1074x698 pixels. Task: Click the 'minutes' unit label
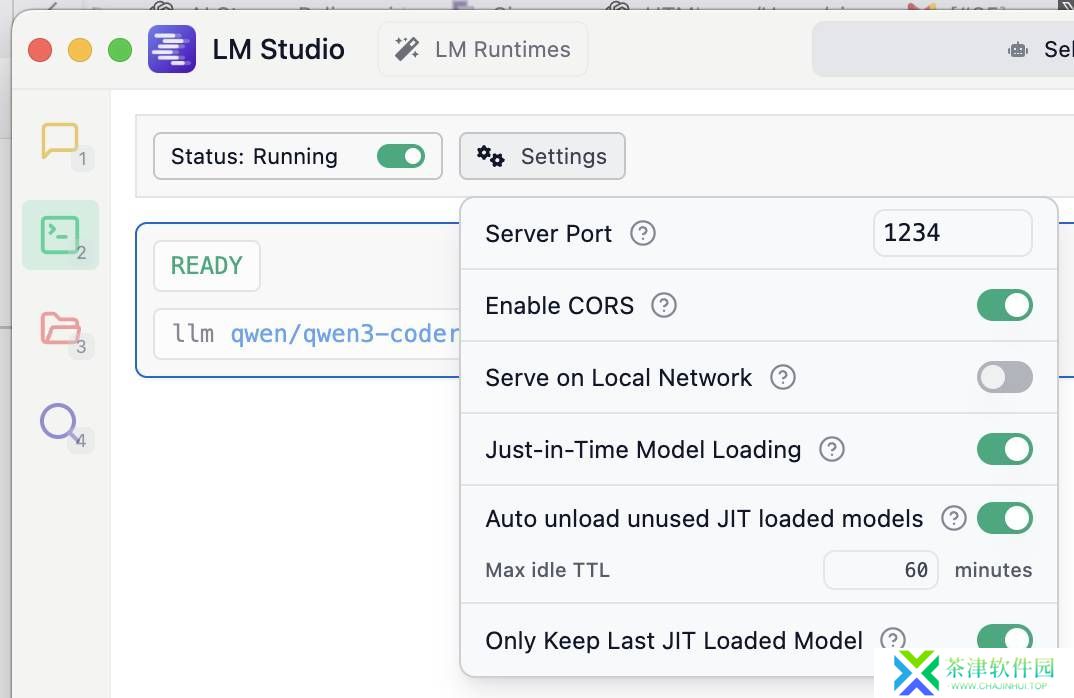coord(993,570)
